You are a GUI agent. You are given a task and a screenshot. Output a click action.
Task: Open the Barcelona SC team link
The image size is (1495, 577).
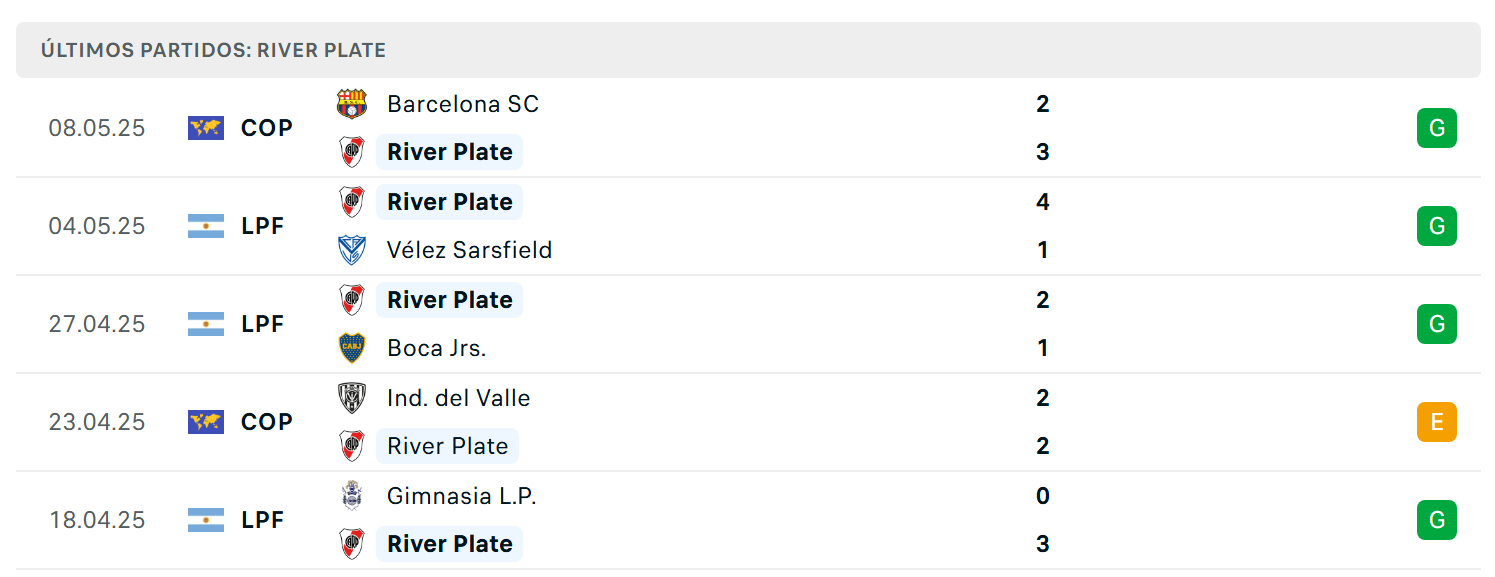click(x=463, y=104)
